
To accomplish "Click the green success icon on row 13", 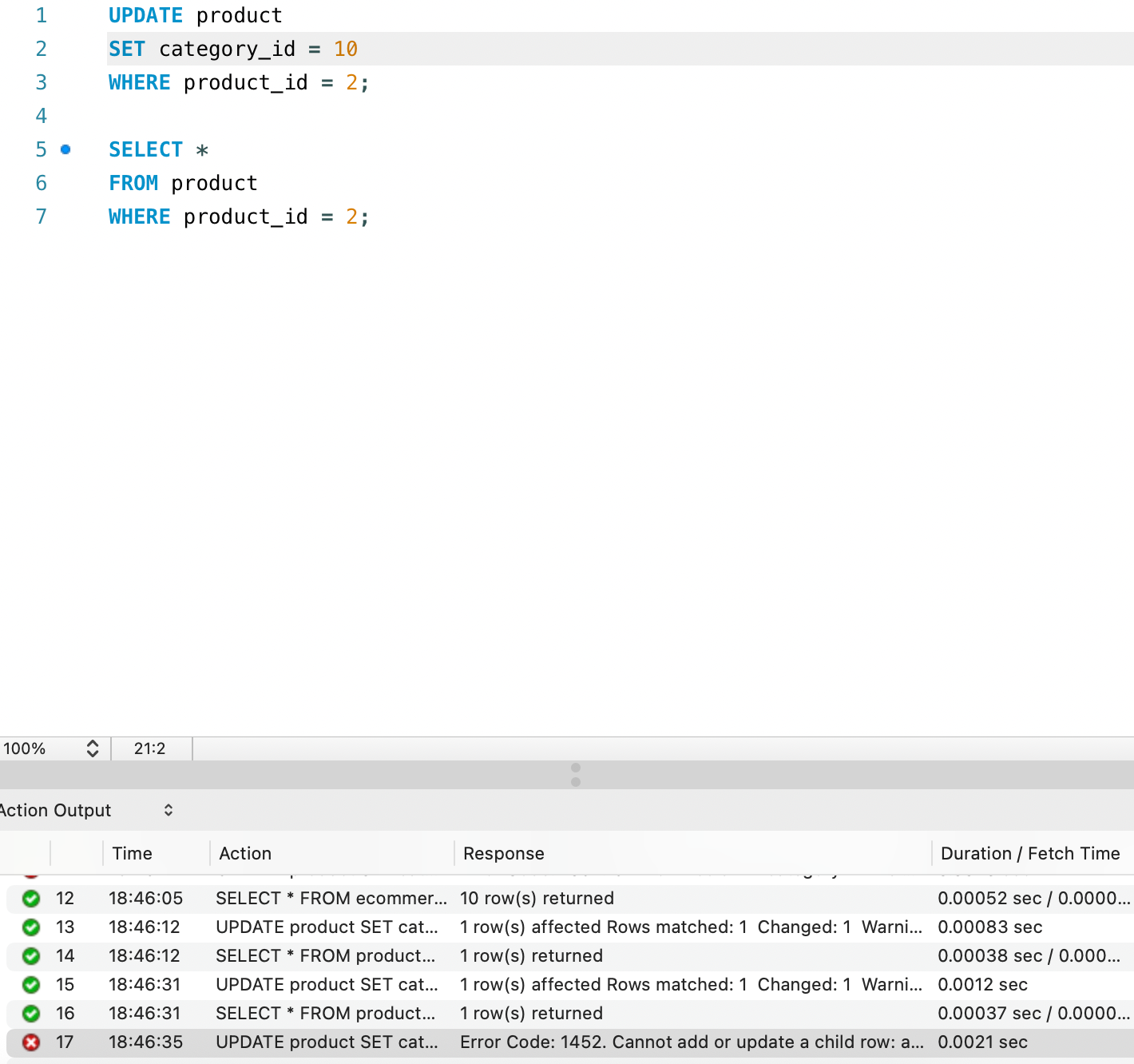I will point(31,927).
